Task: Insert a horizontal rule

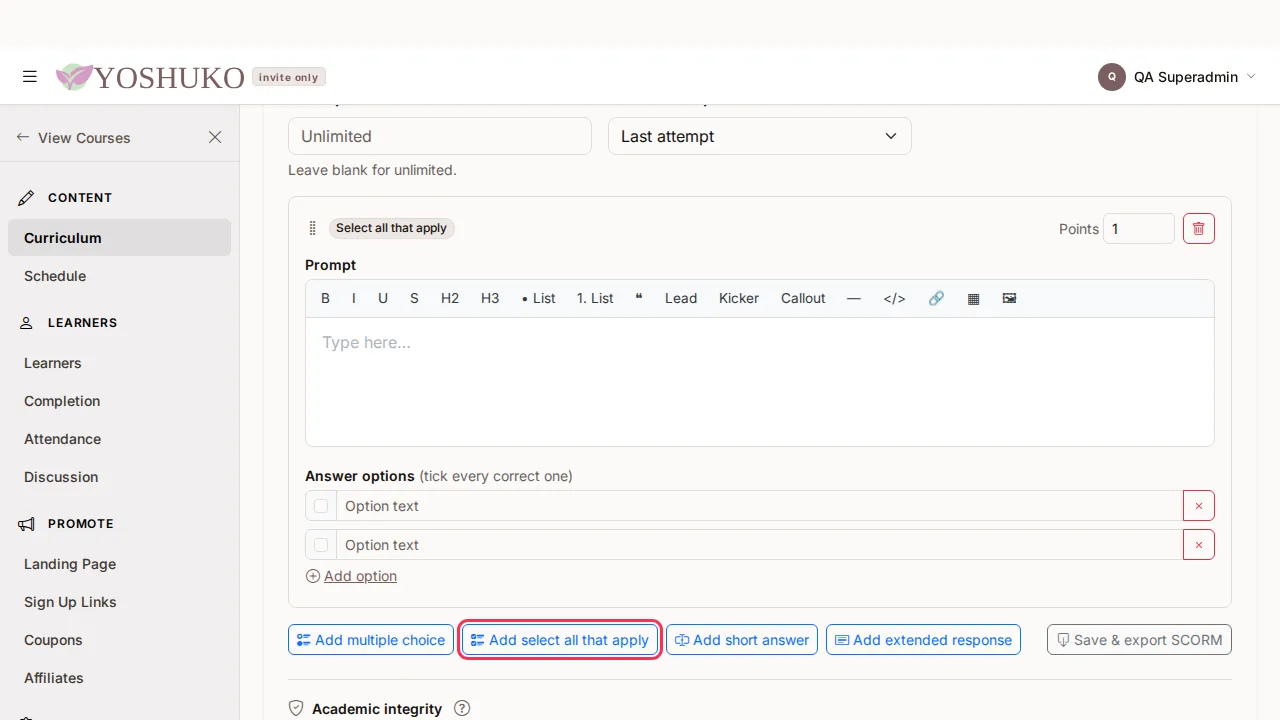Action: 853,298
